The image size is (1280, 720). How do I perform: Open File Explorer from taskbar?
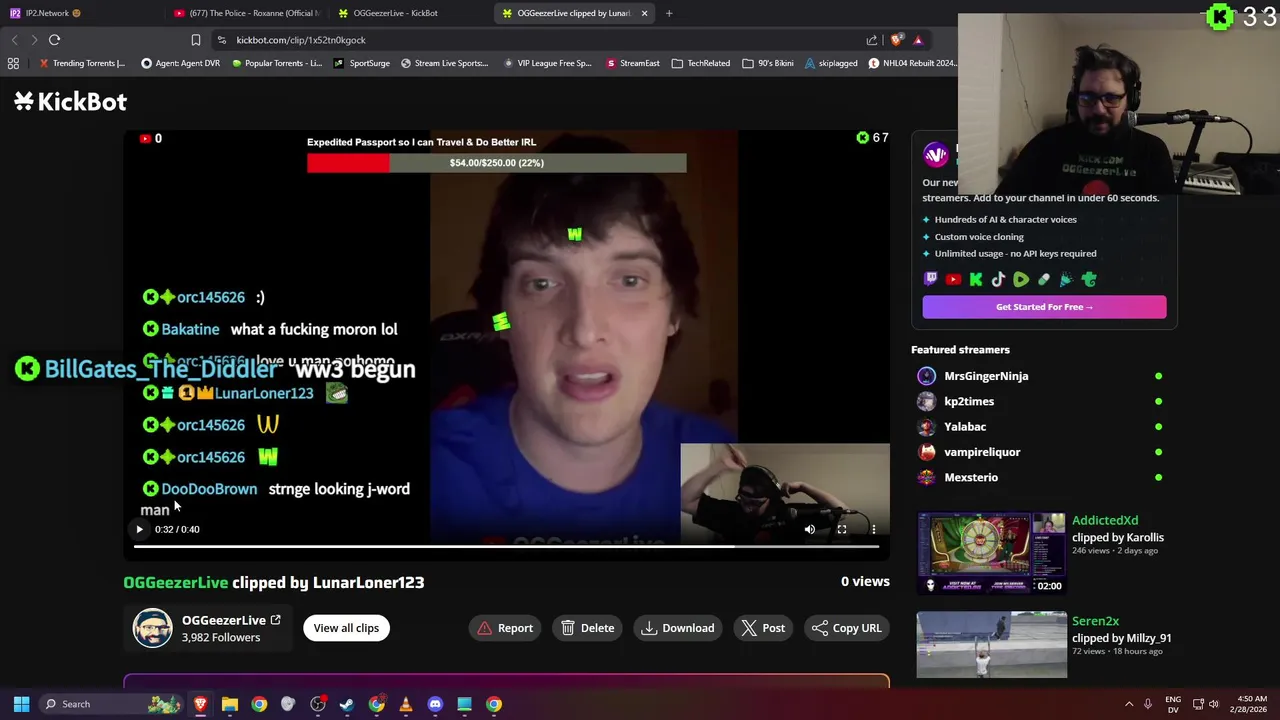coord(230,704)
